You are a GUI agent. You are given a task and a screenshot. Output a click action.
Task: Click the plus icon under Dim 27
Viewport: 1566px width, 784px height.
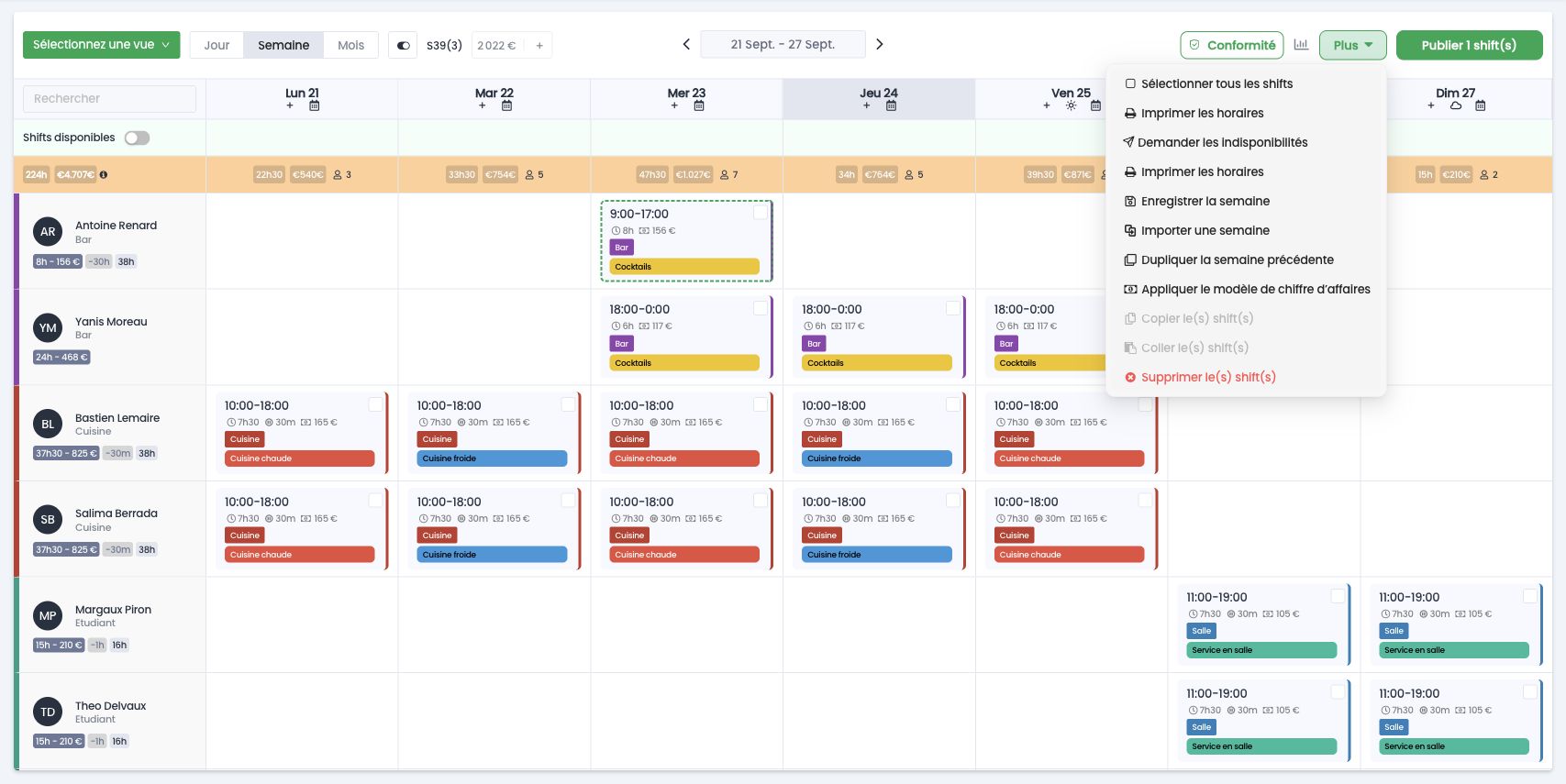point(1431,105)
